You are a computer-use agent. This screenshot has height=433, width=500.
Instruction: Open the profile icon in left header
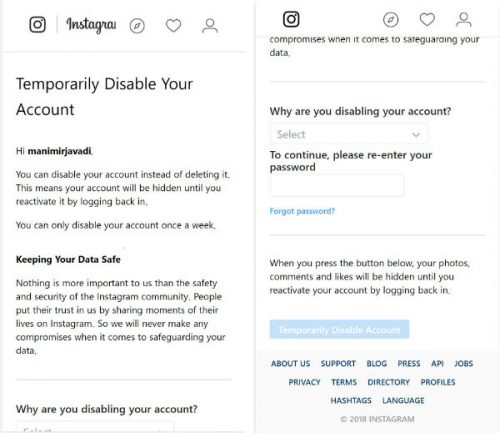click(x=210, y=26)
